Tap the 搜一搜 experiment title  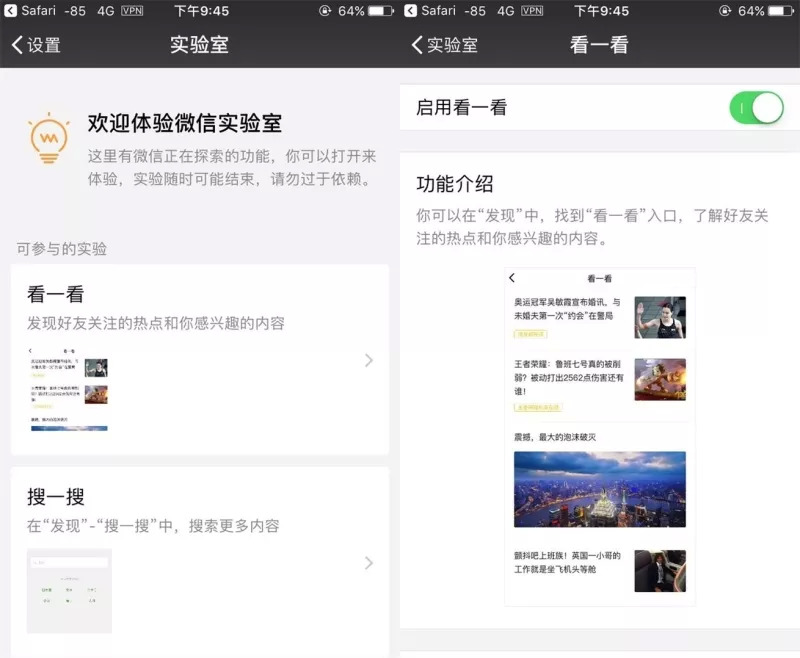[x=56, y=497]
